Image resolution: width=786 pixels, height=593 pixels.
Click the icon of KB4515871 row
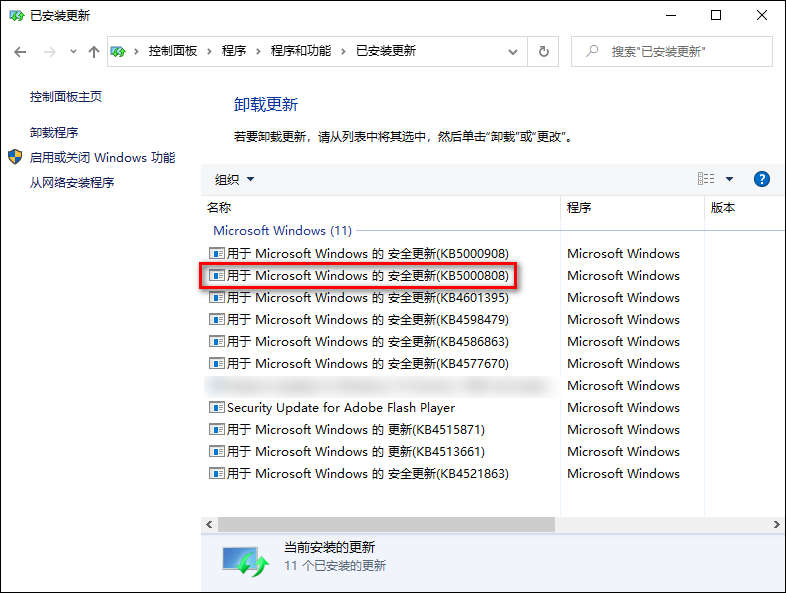217,430
